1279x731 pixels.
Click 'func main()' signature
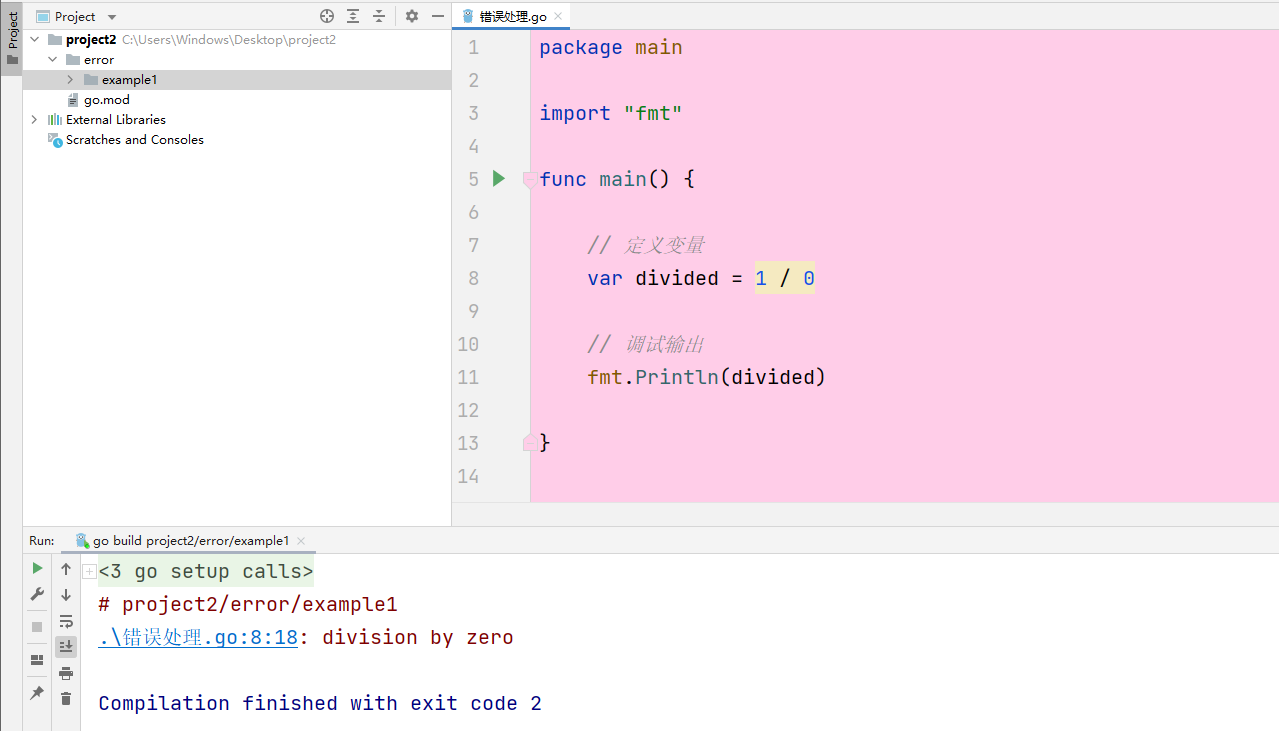pos(605,179)
